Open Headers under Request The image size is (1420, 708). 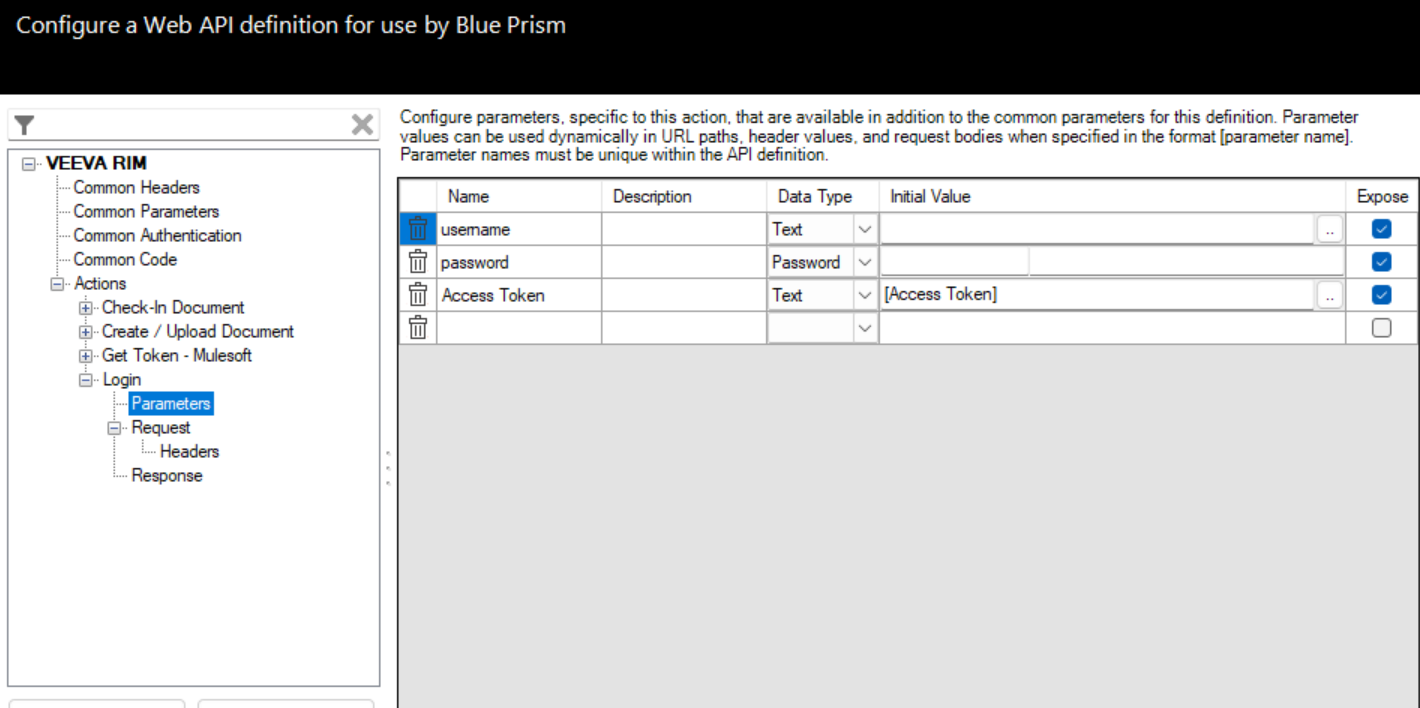pos(189,451)
